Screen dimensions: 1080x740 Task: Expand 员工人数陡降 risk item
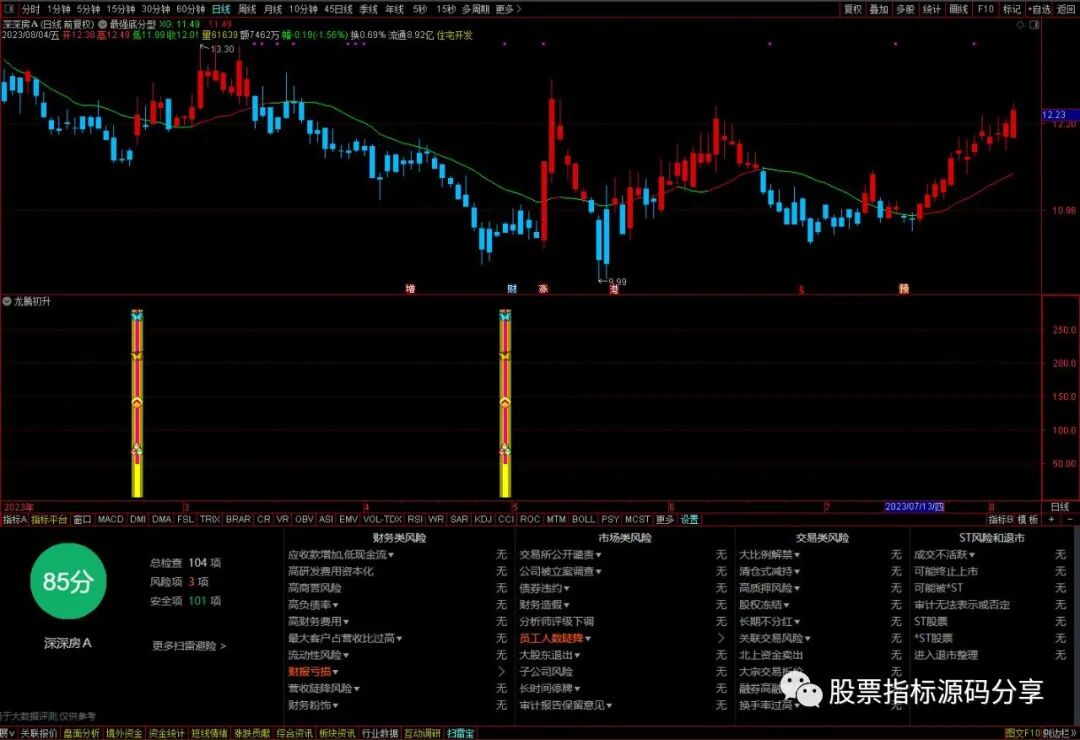pyautogui.click(x=555, y=638)
